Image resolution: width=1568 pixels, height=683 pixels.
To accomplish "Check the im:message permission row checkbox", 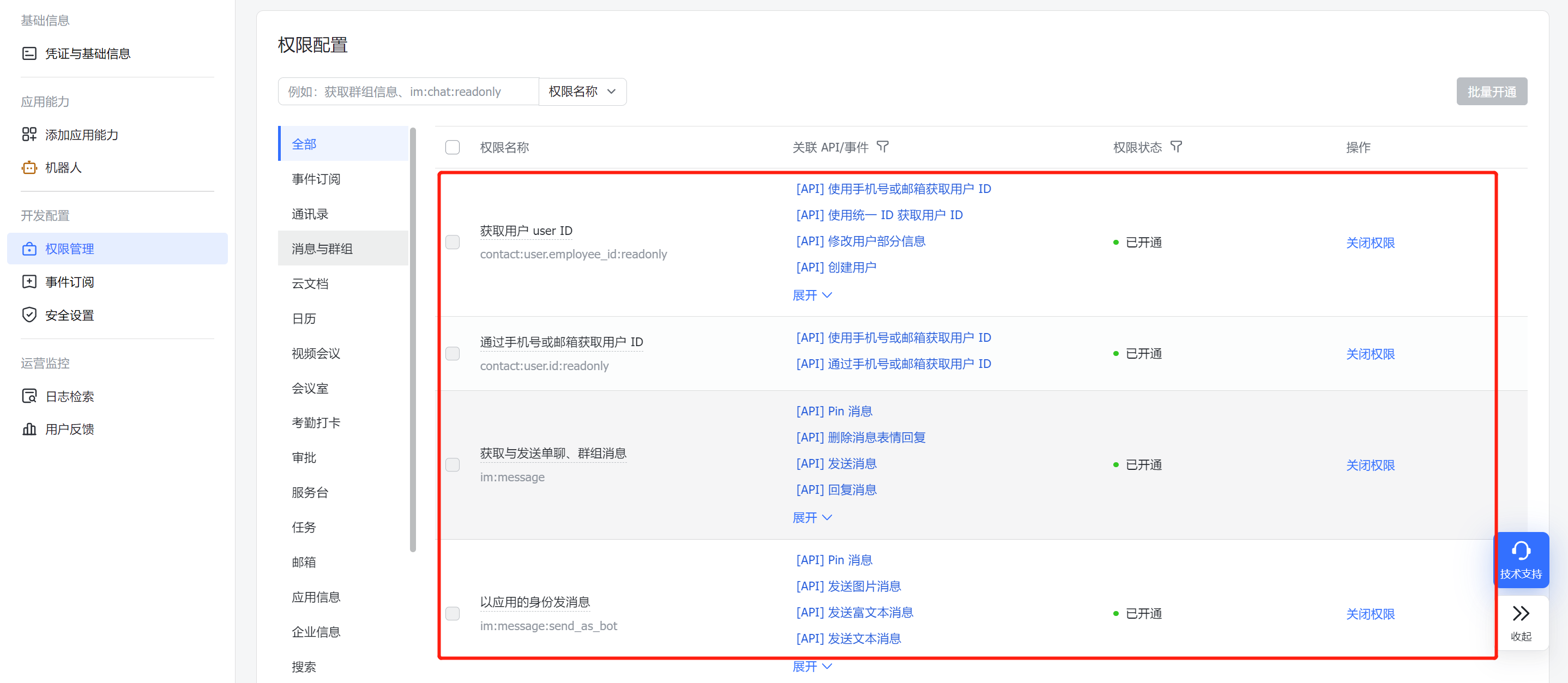I will coord(453,465).
